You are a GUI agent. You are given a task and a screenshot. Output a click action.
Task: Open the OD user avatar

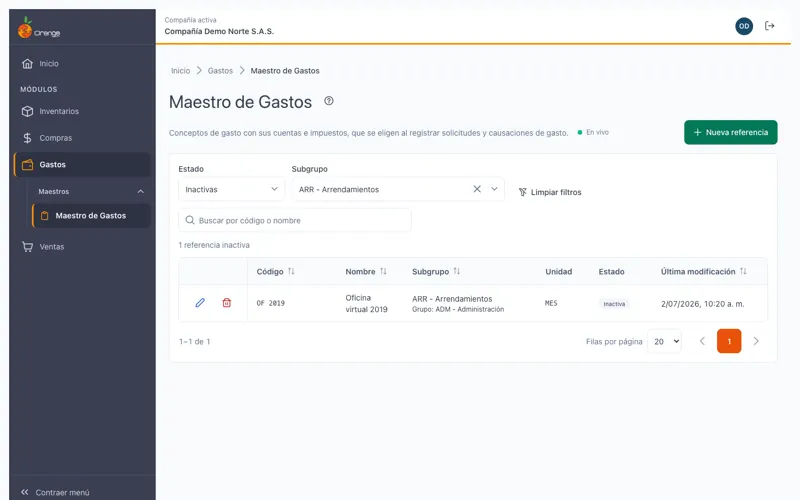pos(744,26)
